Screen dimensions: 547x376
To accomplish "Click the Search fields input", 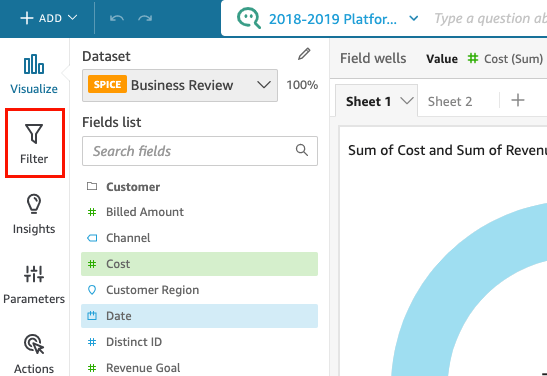I will click(200, 151).
